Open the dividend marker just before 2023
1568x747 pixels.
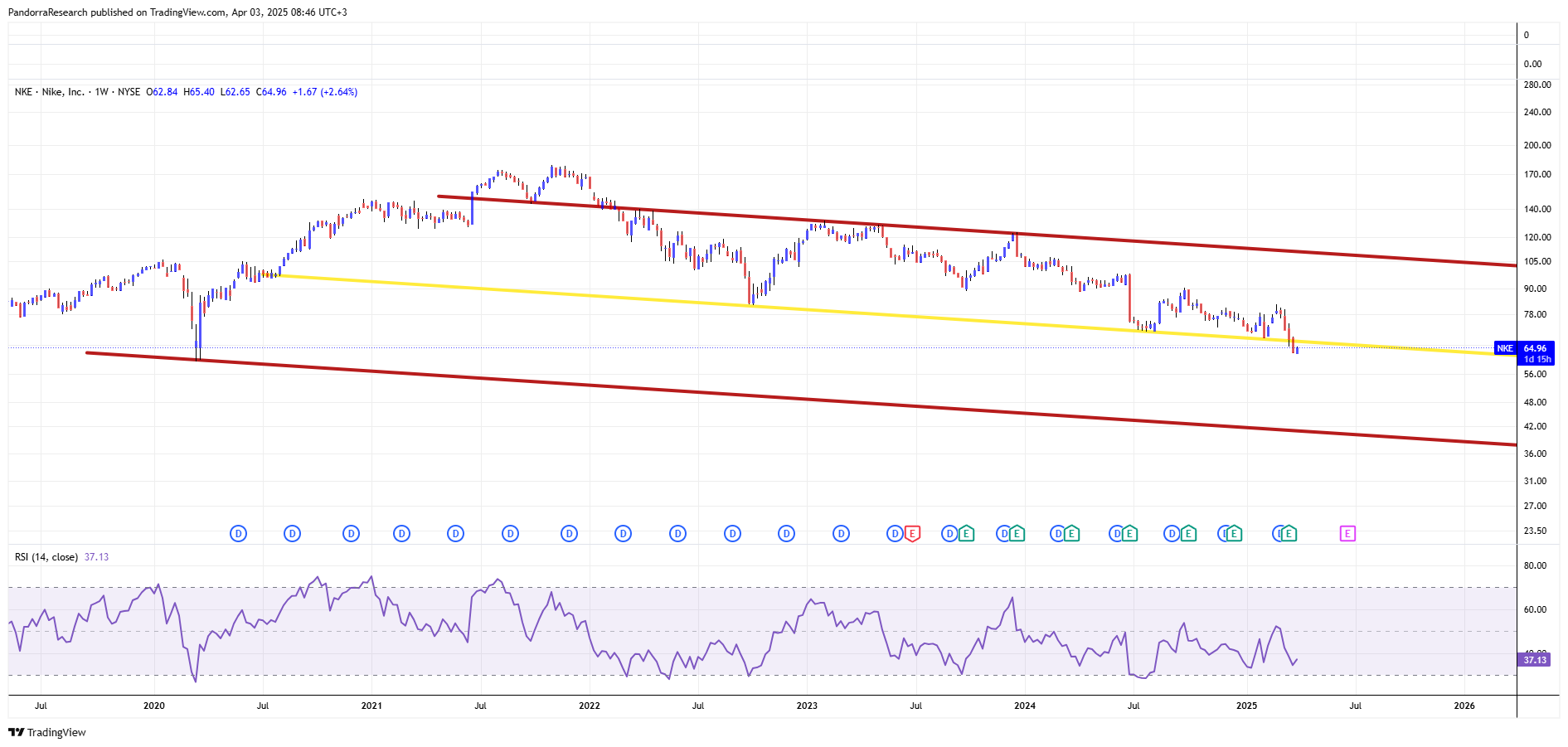click(786, 534)
